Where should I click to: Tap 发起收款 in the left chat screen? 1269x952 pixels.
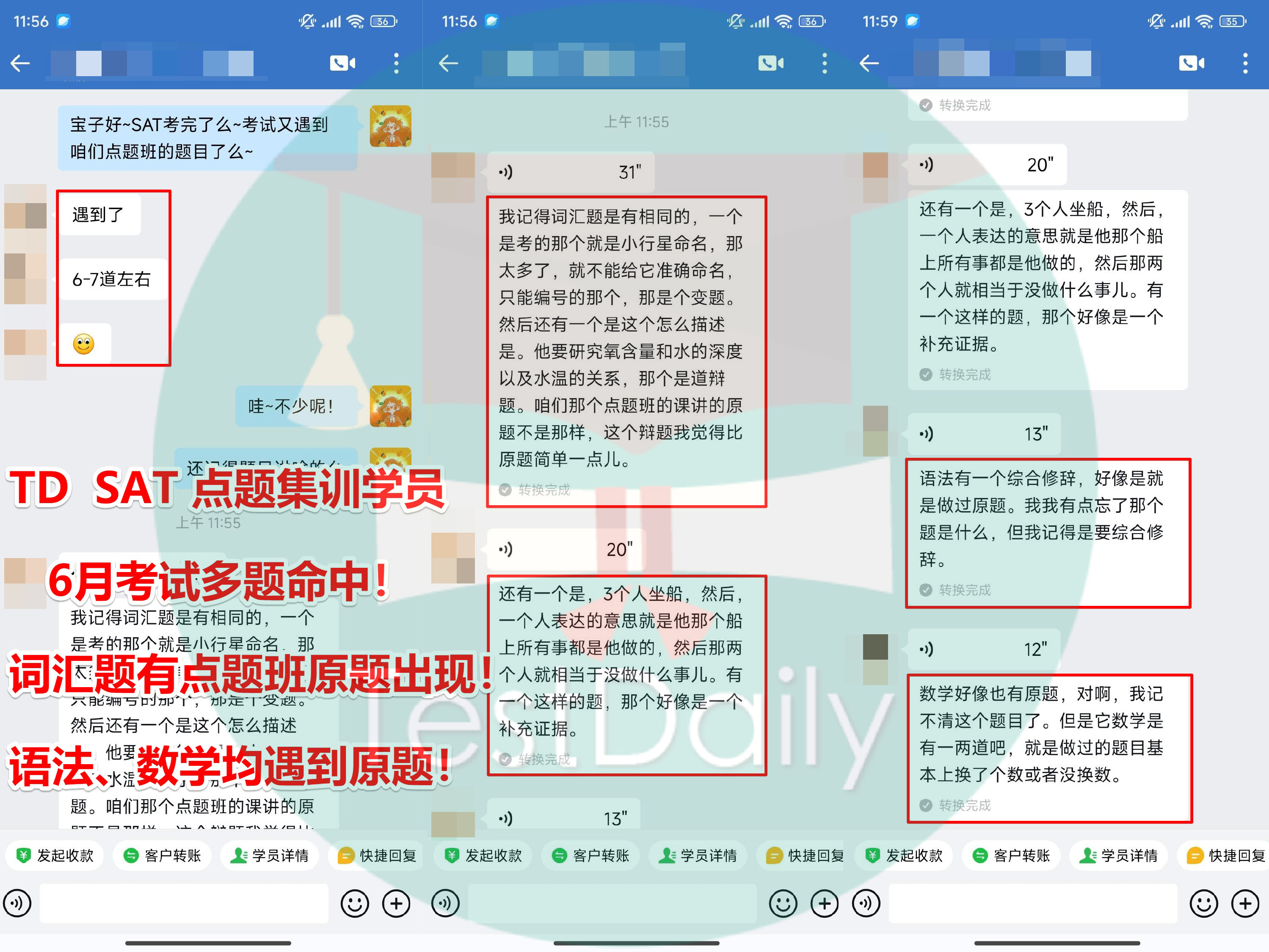pyautogui.click(x=55, y=855)
